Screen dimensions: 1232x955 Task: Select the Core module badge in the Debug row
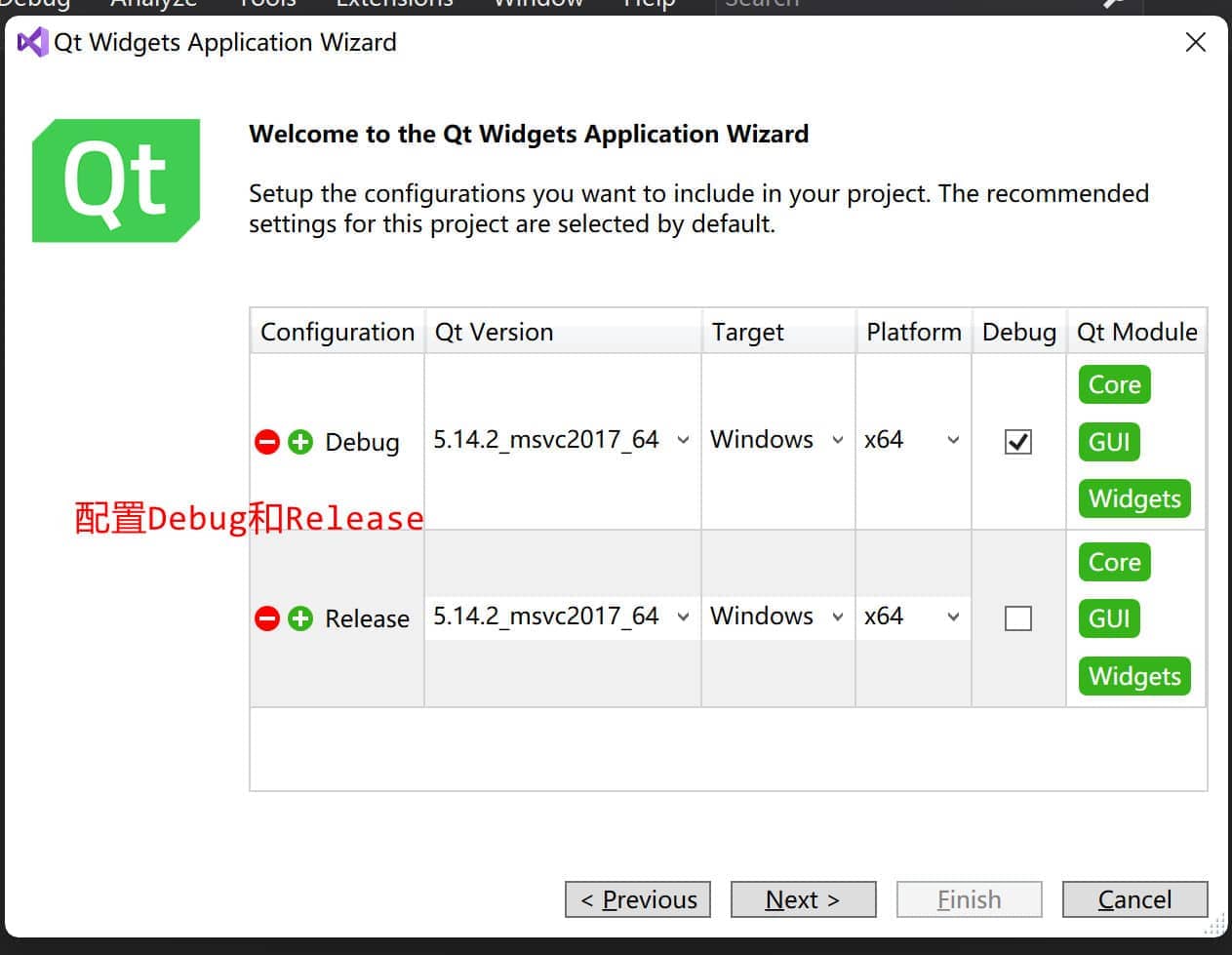[x=1113, y=384]
